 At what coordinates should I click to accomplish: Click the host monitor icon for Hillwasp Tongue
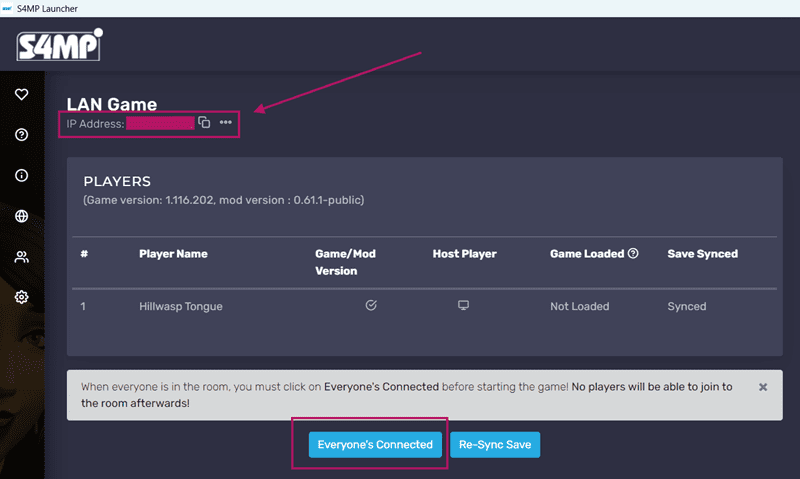(463, 305)
